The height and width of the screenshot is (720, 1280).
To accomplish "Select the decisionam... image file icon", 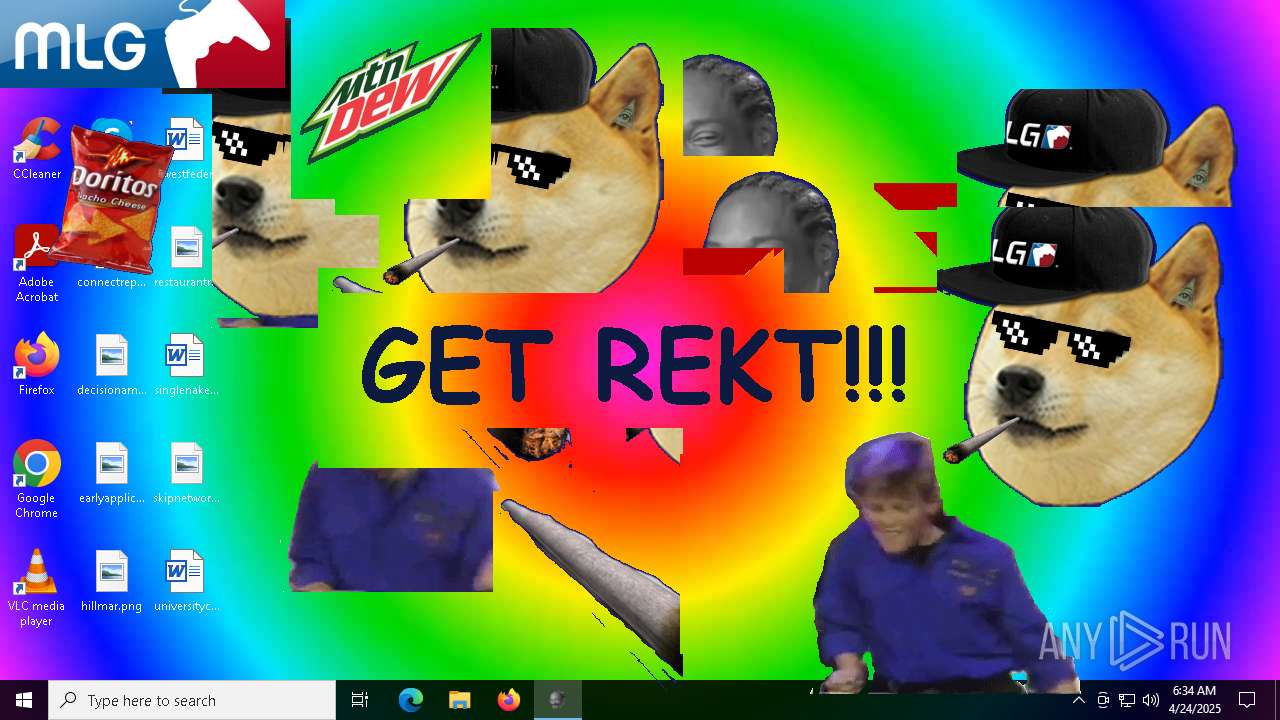I will (111, 364).
